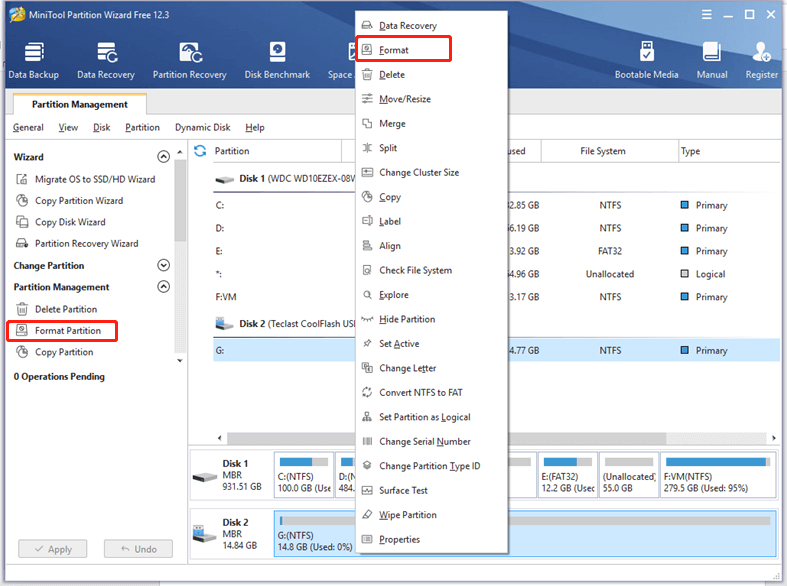
Task: Start Disk Benchmark tool
Action: [277, 59]
